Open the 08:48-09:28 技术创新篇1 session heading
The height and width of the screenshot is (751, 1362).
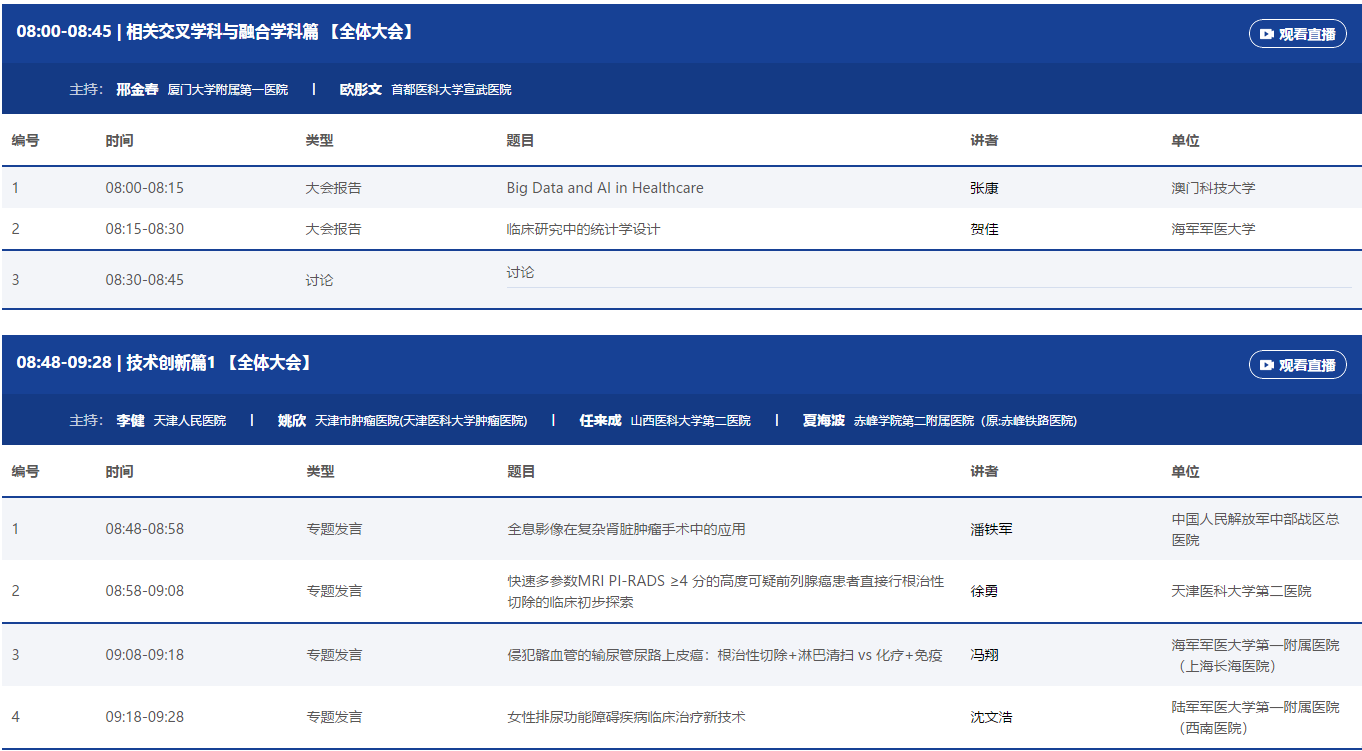click(x=165, y=363)
